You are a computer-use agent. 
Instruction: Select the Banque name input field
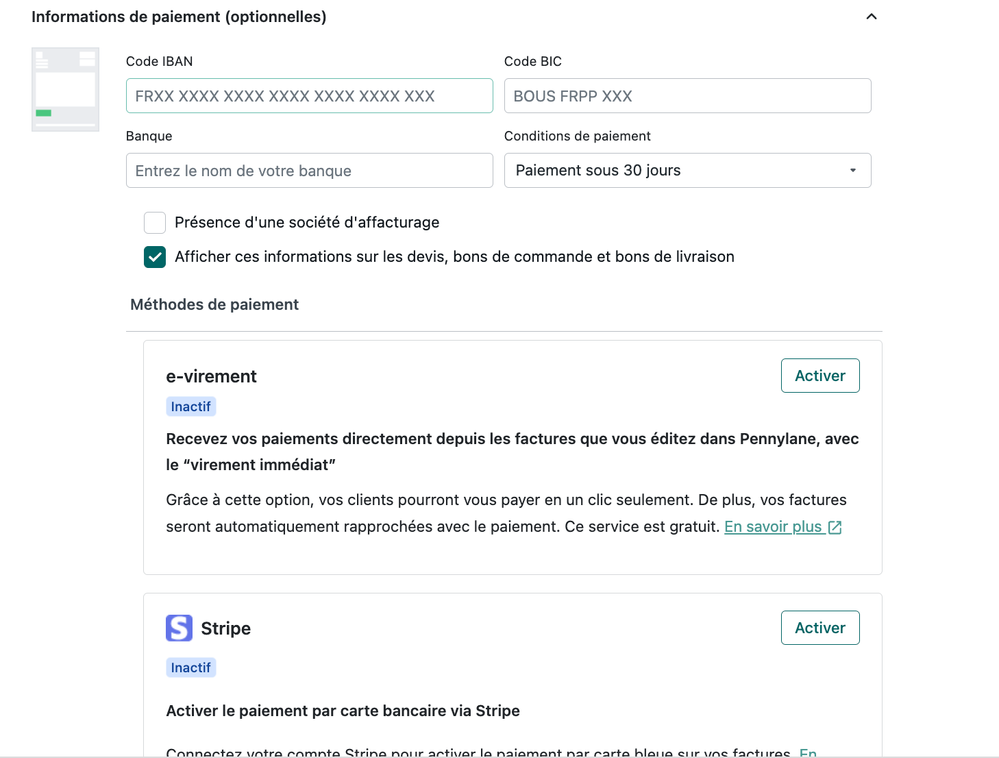click(x=309, y=170)
